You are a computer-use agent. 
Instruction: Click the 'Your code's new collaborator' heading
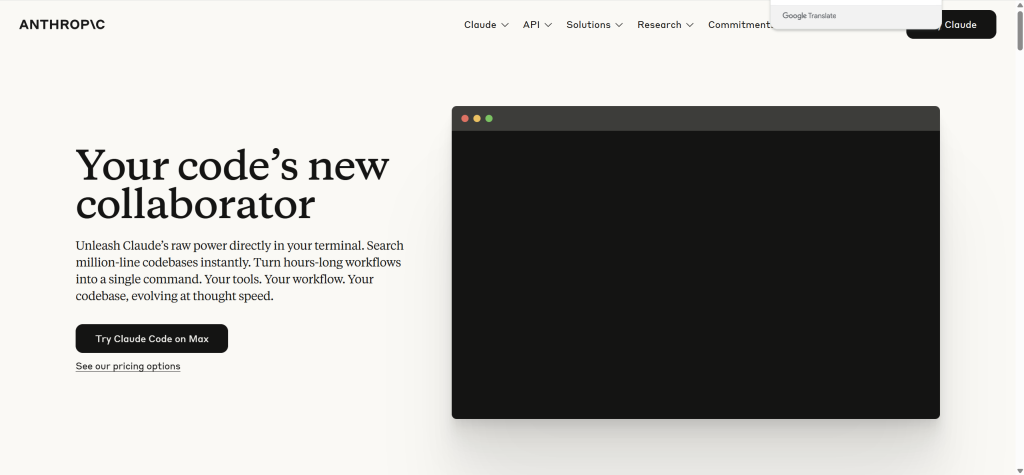(x=232, y=184)
